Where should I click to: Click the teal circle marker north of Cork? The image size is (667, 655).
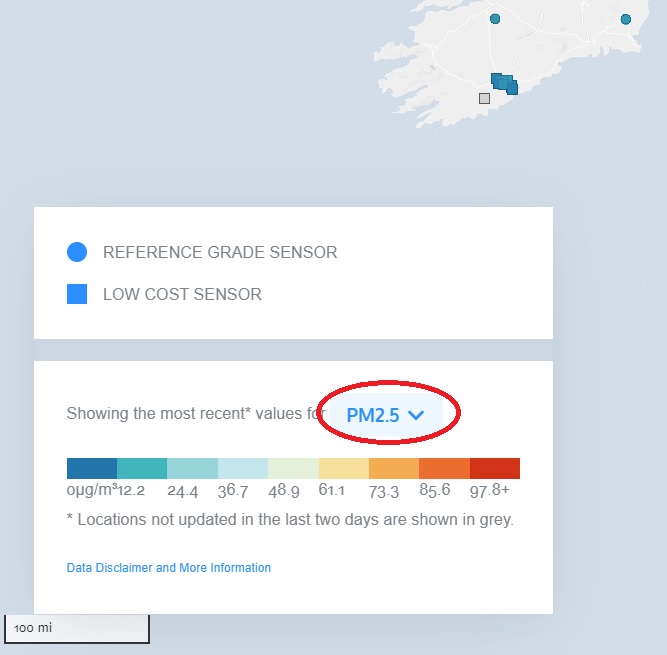tap(495, 19)
